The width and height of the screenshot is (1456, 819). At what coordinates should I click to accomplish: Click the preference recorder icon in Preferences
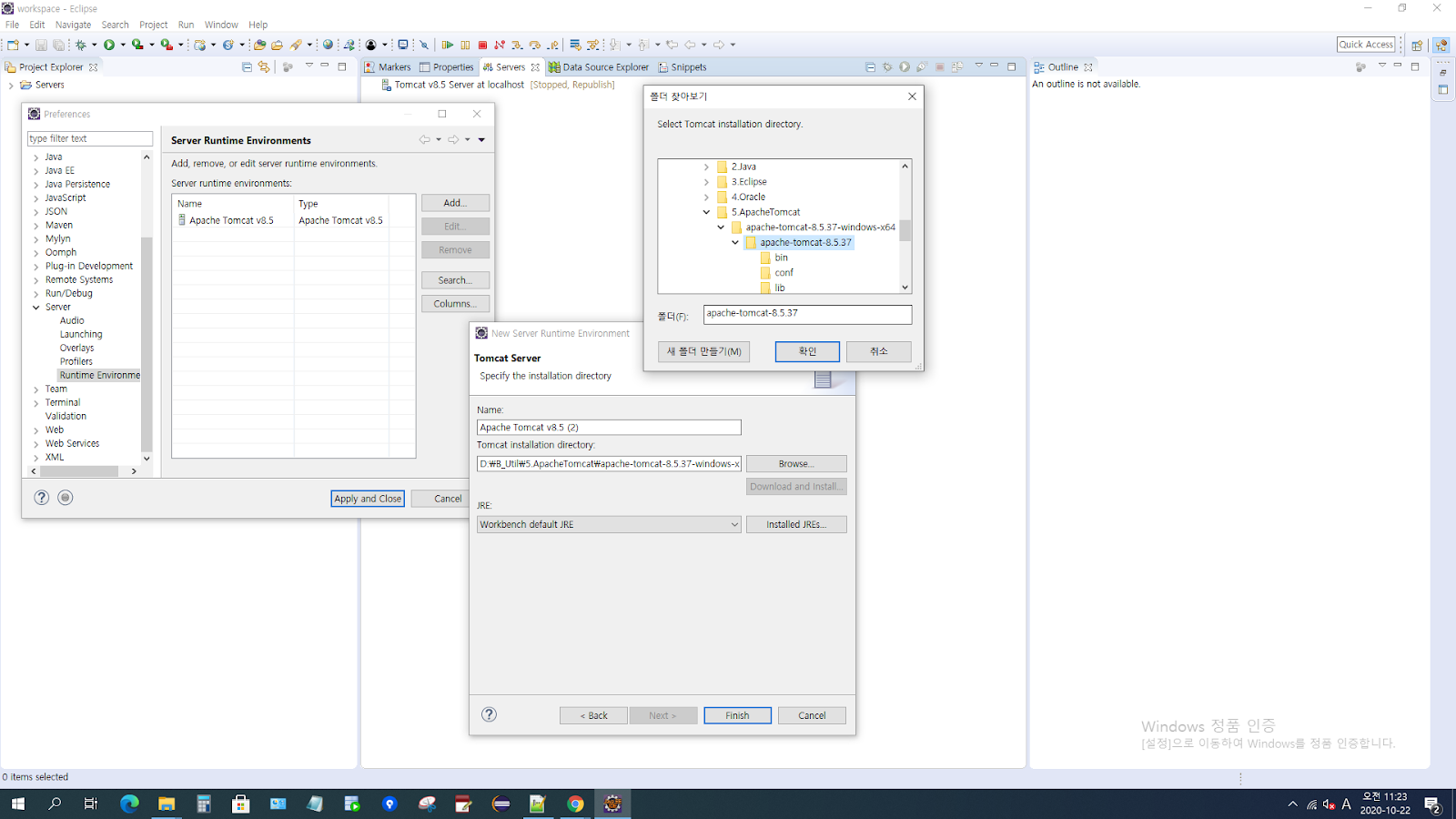pyautogui.click(x=66, y=498)
